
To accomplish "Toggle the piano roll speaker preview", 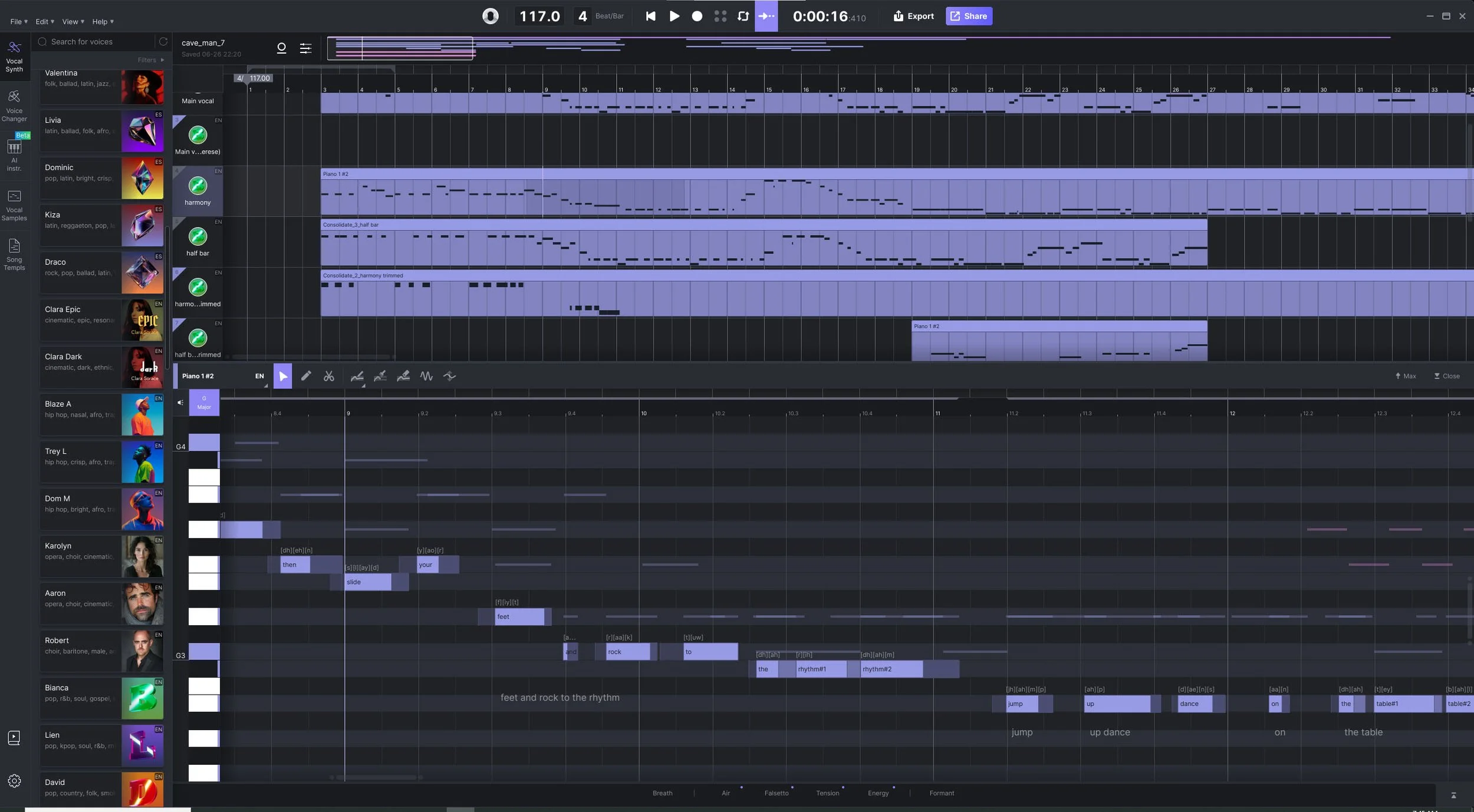I will [180, 402].
